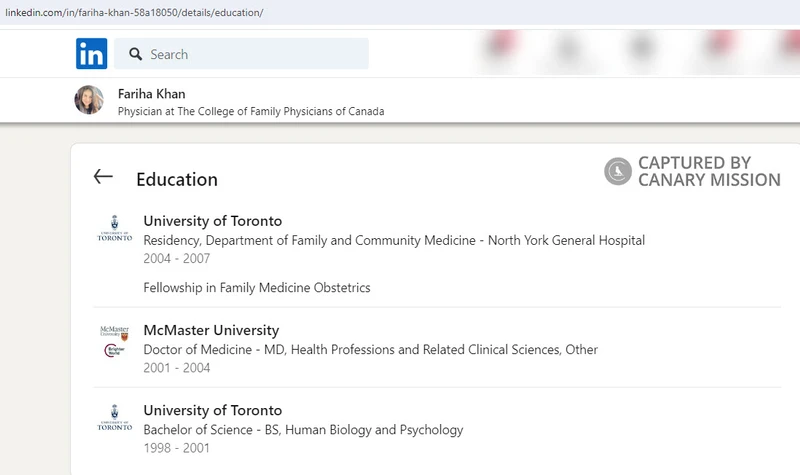Select the '2004 - 2007' date text
Image resolution: width=800 pixels, height=475 pixels.
click(177, 259)
